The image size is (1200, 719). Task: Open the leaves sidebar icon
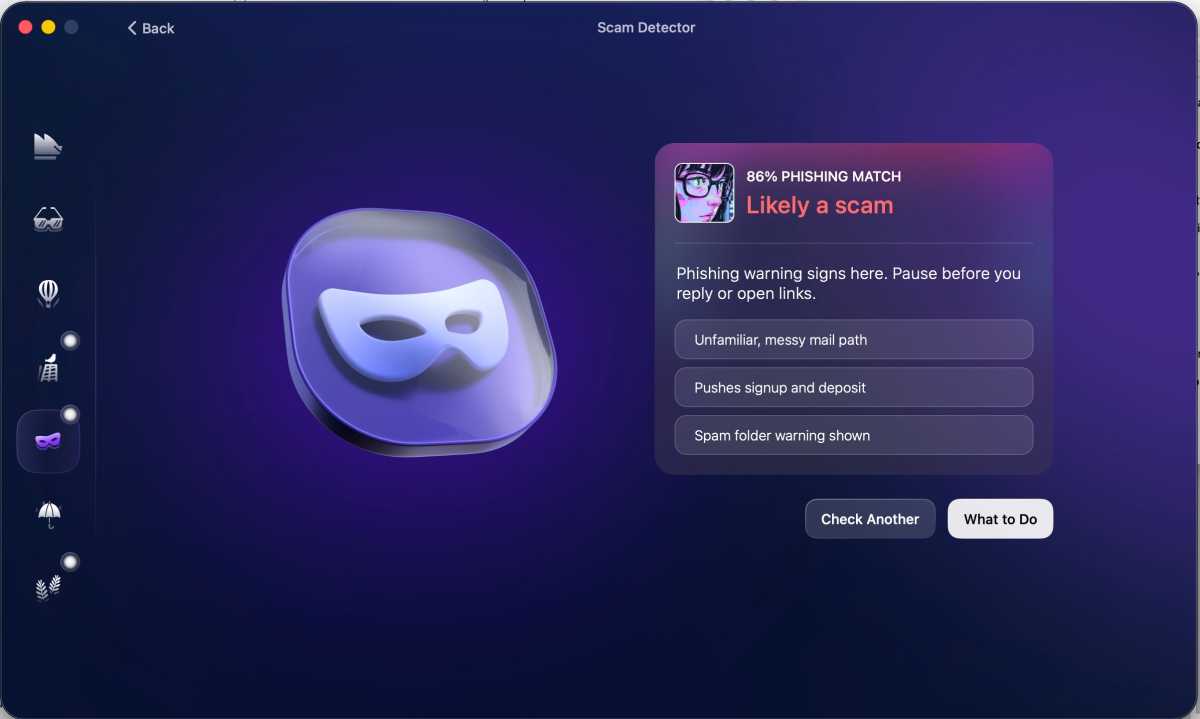tap(48, 588)
